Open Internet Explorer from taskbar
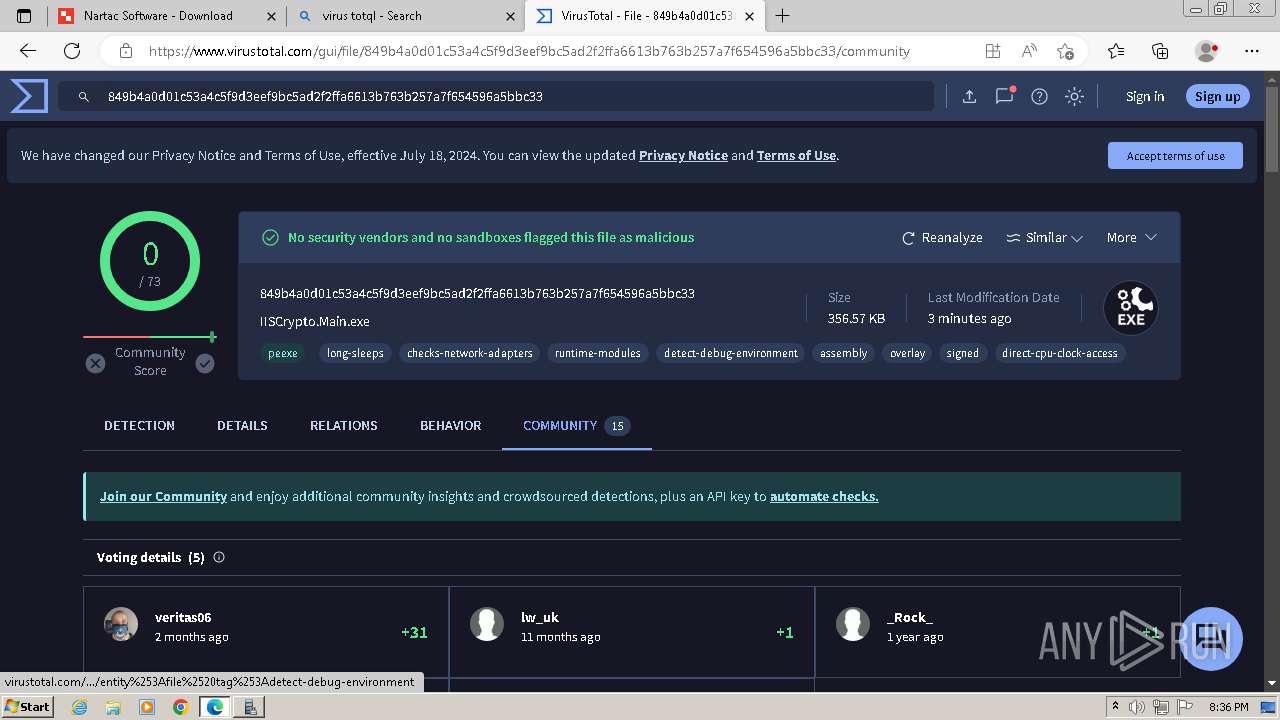The height and width of the screenshot is (720, 1280). point(81,707)
